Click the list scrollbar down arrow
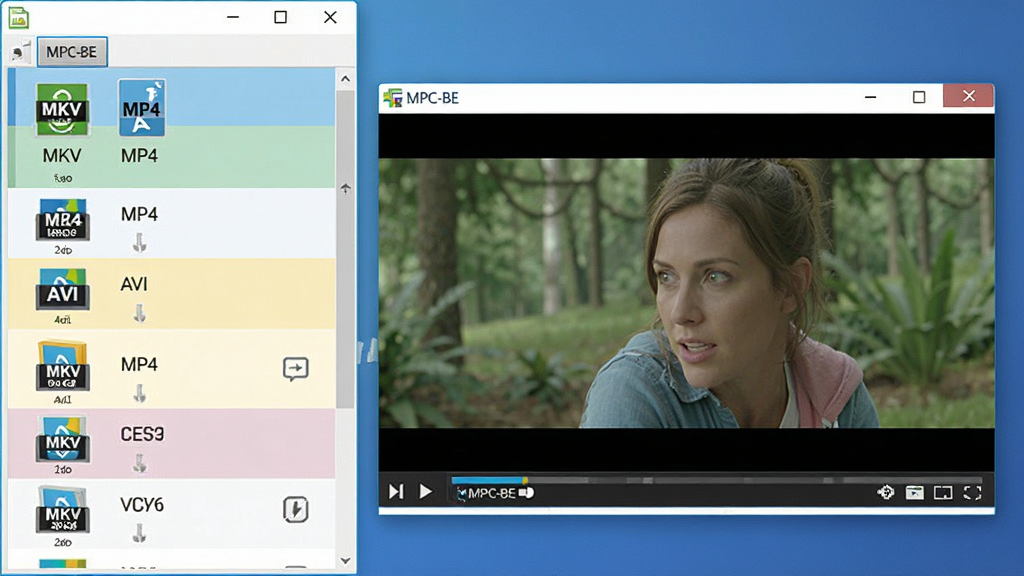The image size is (1024, 576). coord(345,560)
